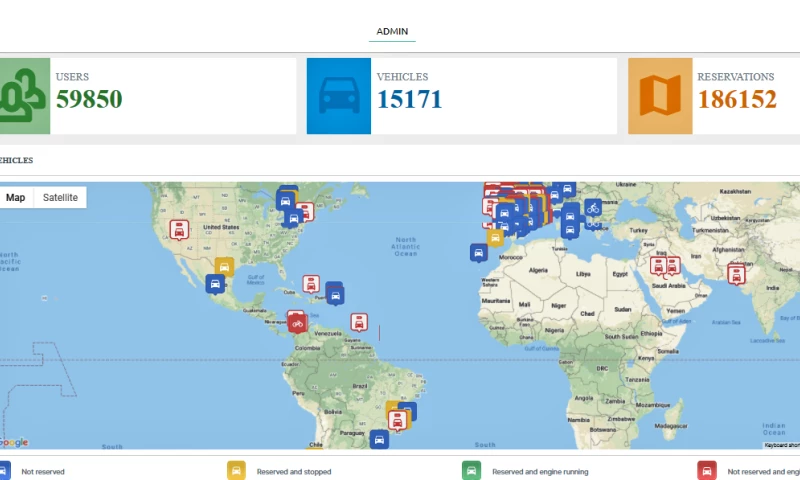Click the blue bicycle marker north of Turkey
800x480 pixels.
(x=592, y=208)
